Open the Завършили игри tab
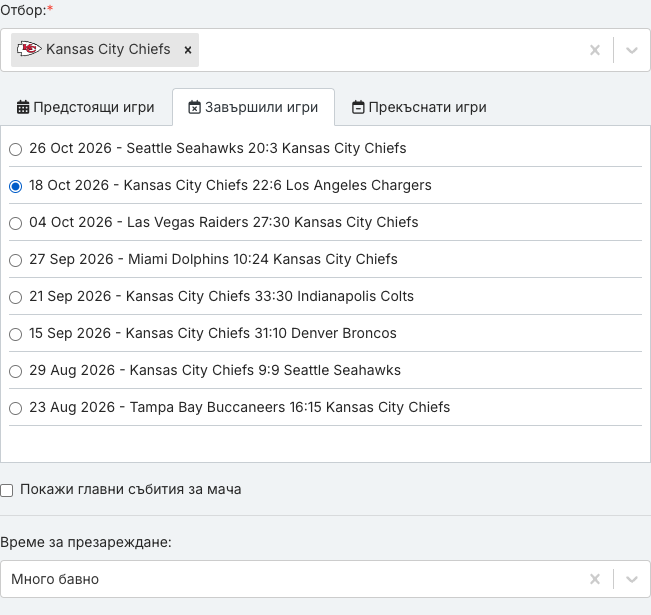 click(253, 107)
